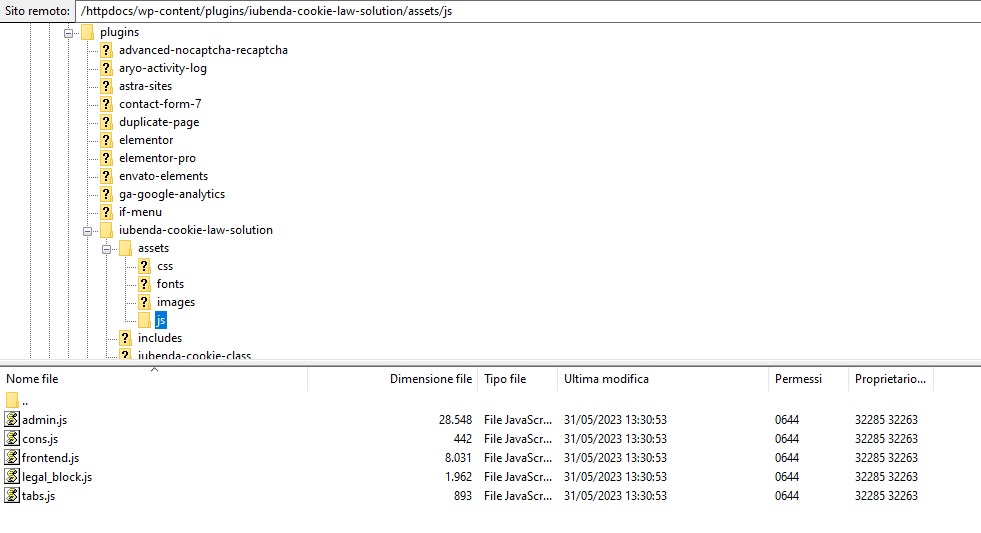Image resolution: width=981 pixels, height=533 pixels.
Task: Click the plugins folder icon
Action: 88,32
